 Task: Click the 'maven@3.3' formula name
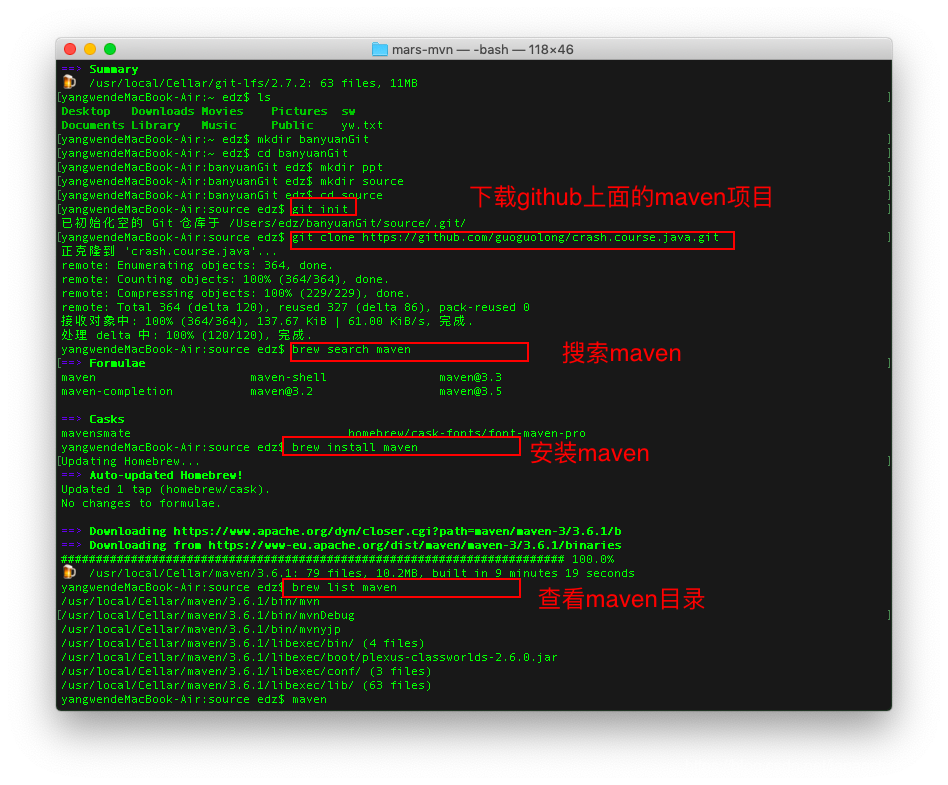[470, 377]
